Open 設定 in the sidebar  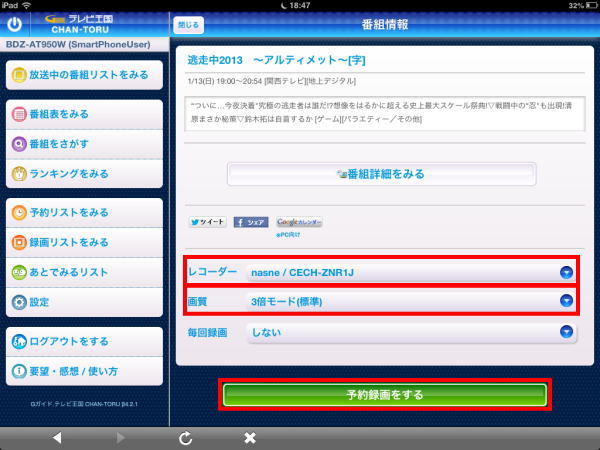[84, 302]
